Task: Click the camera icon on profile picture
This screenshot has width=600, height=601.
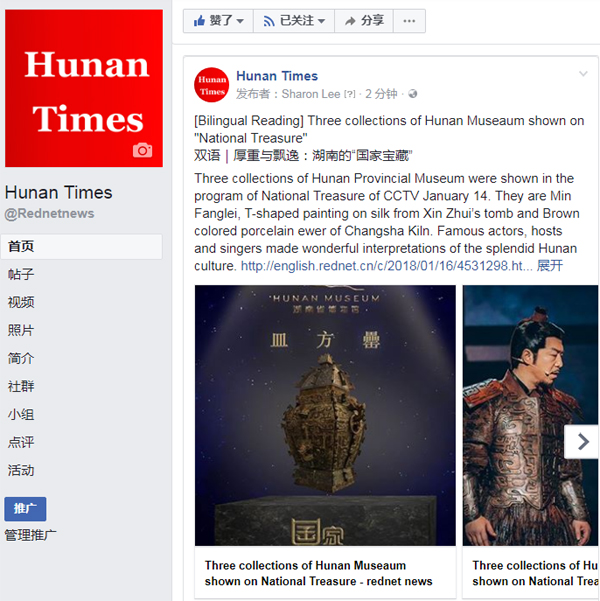Action: click(x=142, y=150)
